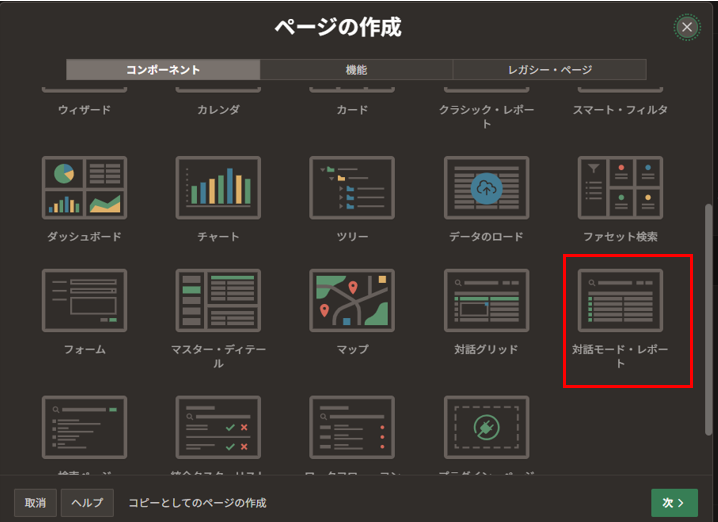718x522 pixels.
Task: Choose the チャート bar chart icon
Action: pos(218,187)
